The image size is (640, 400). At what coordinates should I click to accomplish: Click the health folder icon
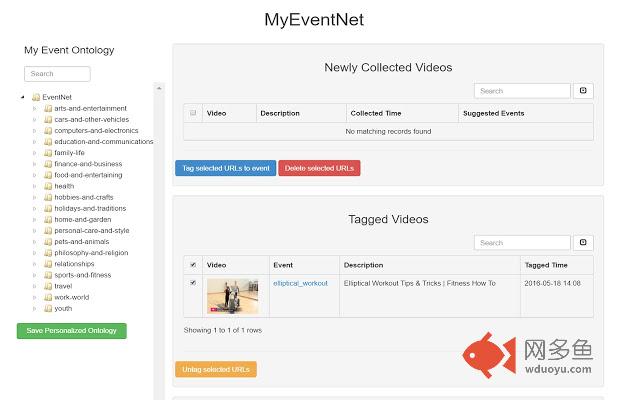pyautogui.click(x=48, y=186)
